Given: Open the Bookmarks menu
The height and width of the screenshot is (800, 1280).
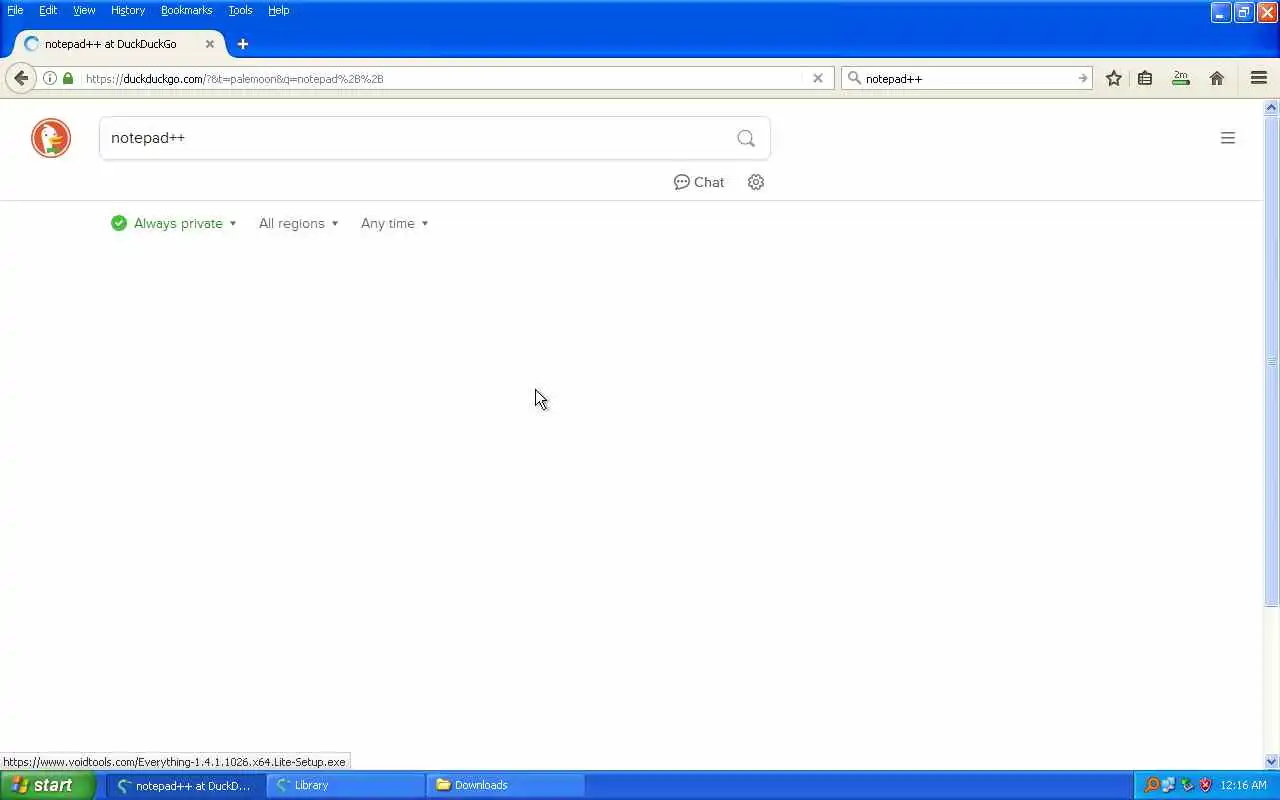Looking at the screenshot, I should click(187, 10).
